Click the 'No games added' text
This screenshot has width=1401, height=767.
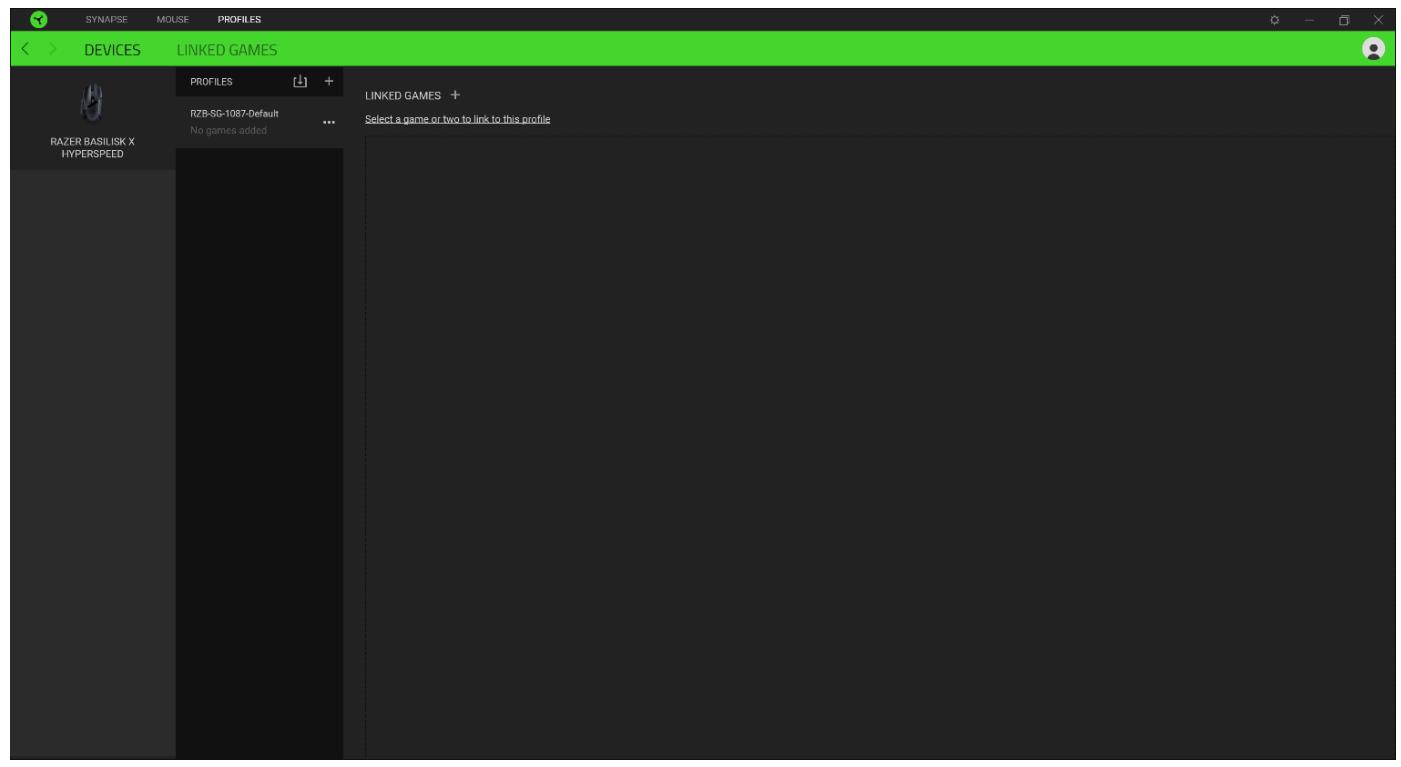[228, 131]
